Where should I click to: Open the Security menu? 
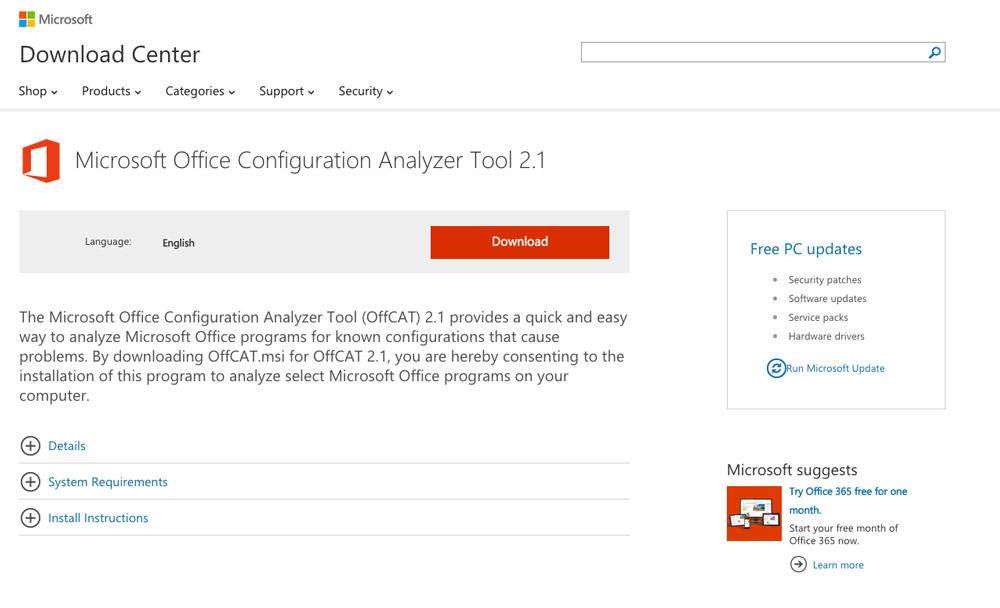[x=365, y=91]
